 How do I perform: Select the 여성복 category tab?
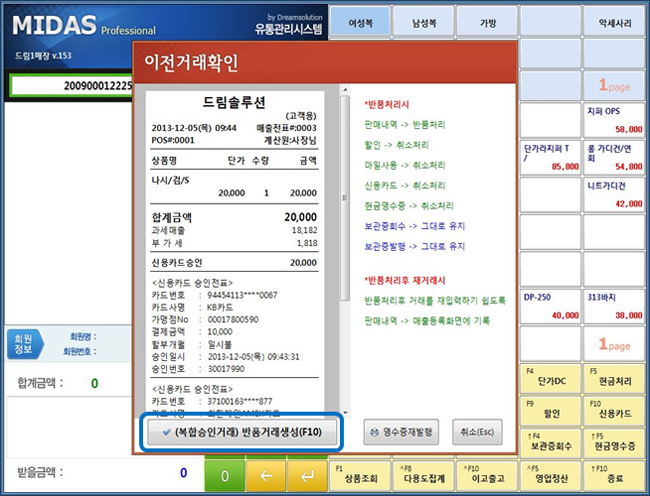coord(360,23)
